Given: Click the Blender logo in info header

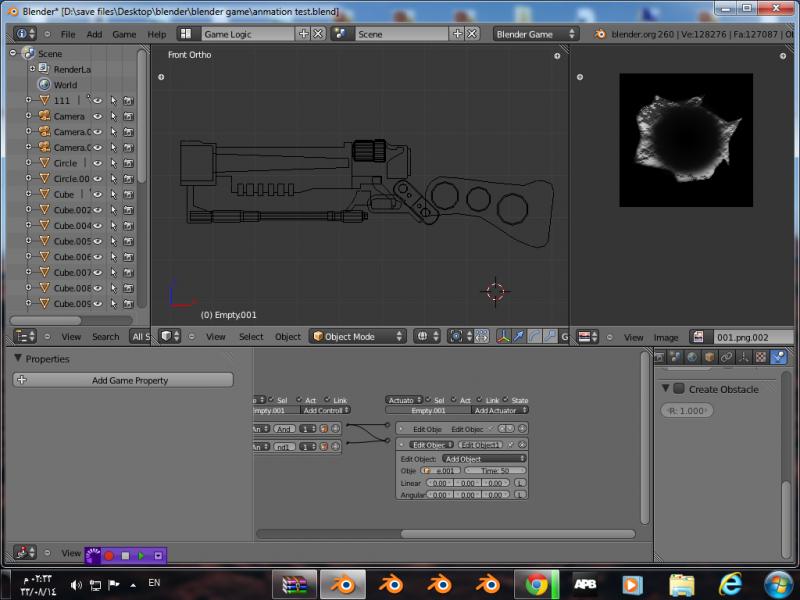Looking at the screenshot, I should click(601, 34).
